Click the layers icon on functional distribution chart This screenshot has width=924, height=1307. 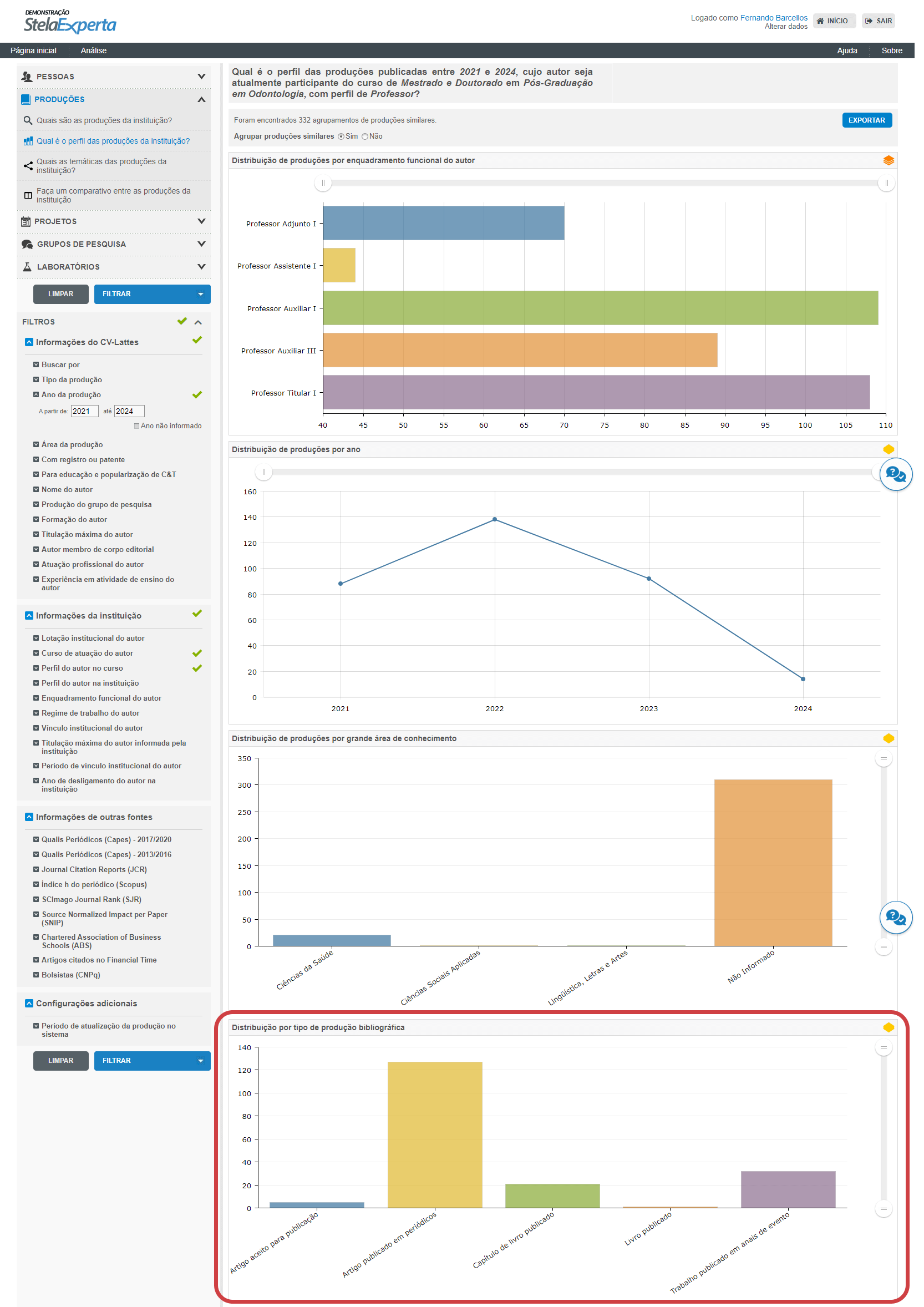pos(888,160)
